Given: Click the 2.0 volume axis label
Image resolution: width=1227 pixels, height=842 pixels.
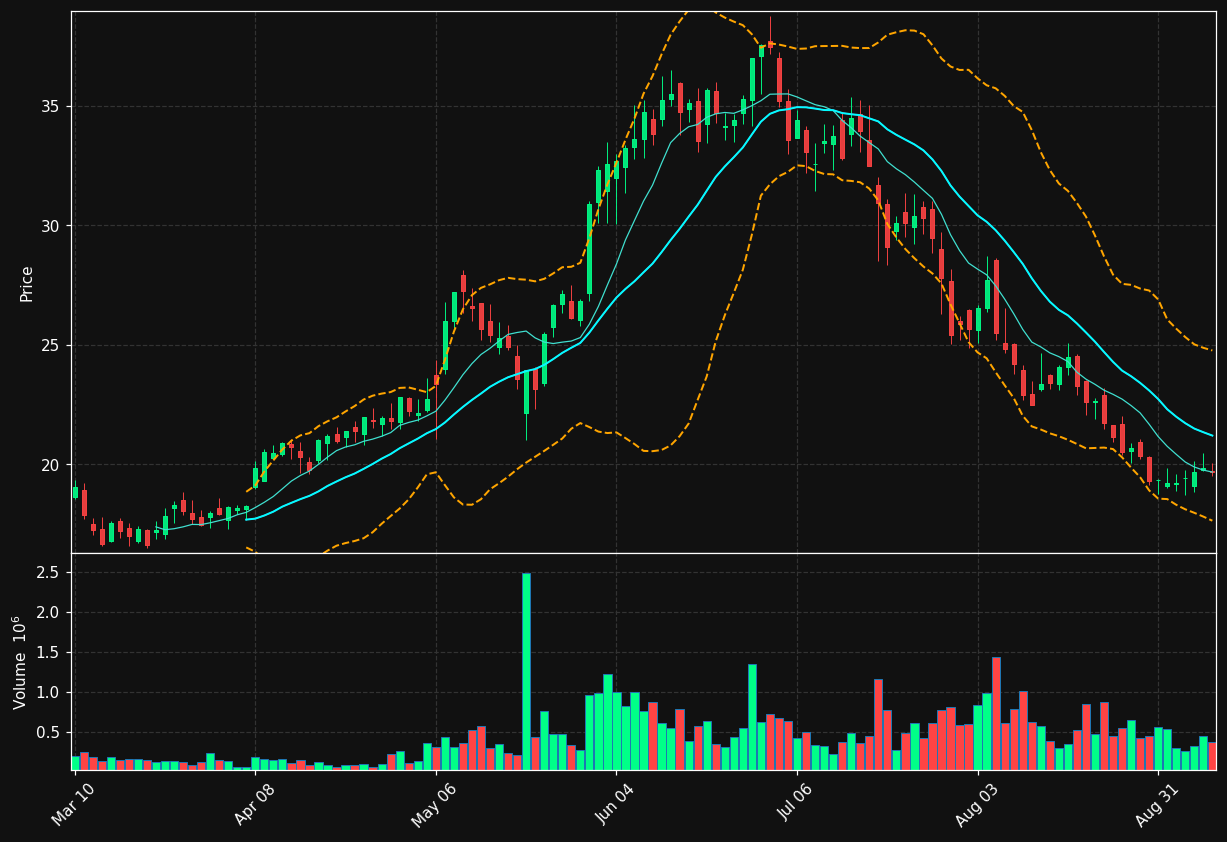Looking at the screenshot, I should coord(49,613).
